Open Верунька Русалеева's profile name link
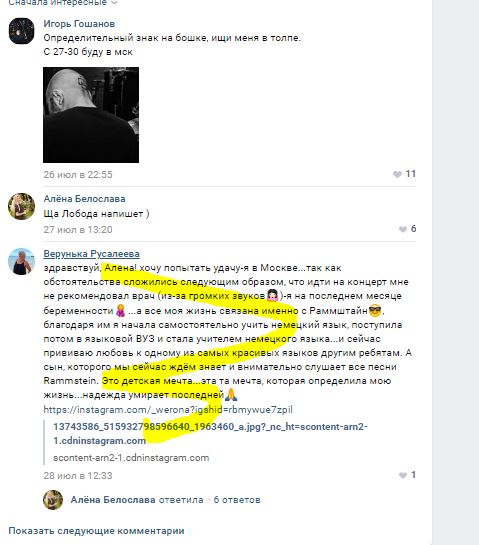 [x=91, y=254]
